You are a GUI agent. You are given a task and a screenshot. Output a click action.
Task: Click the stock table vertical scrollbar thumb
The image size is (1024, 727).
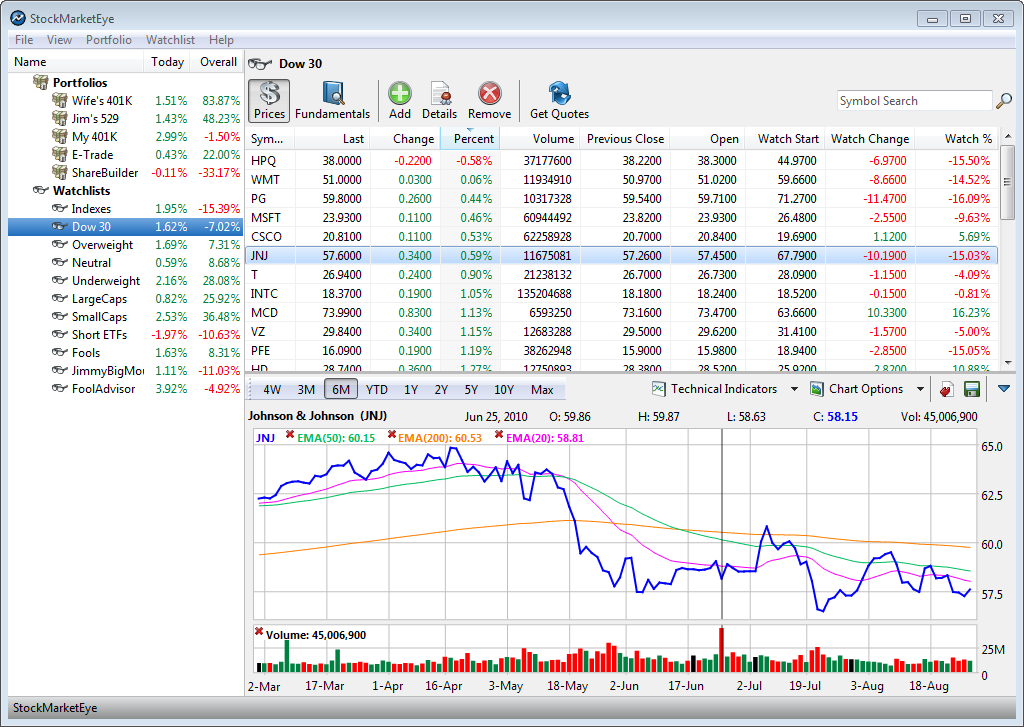pos(1008,182)
